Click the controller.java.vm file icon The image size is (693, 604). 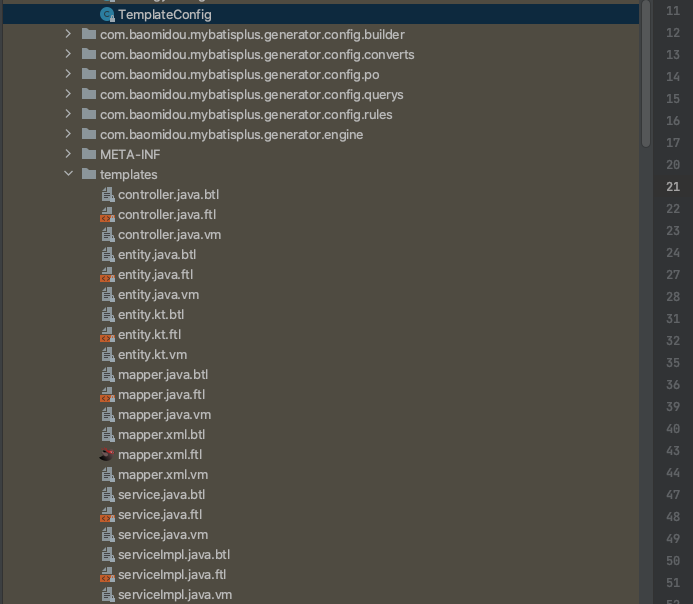108,235
